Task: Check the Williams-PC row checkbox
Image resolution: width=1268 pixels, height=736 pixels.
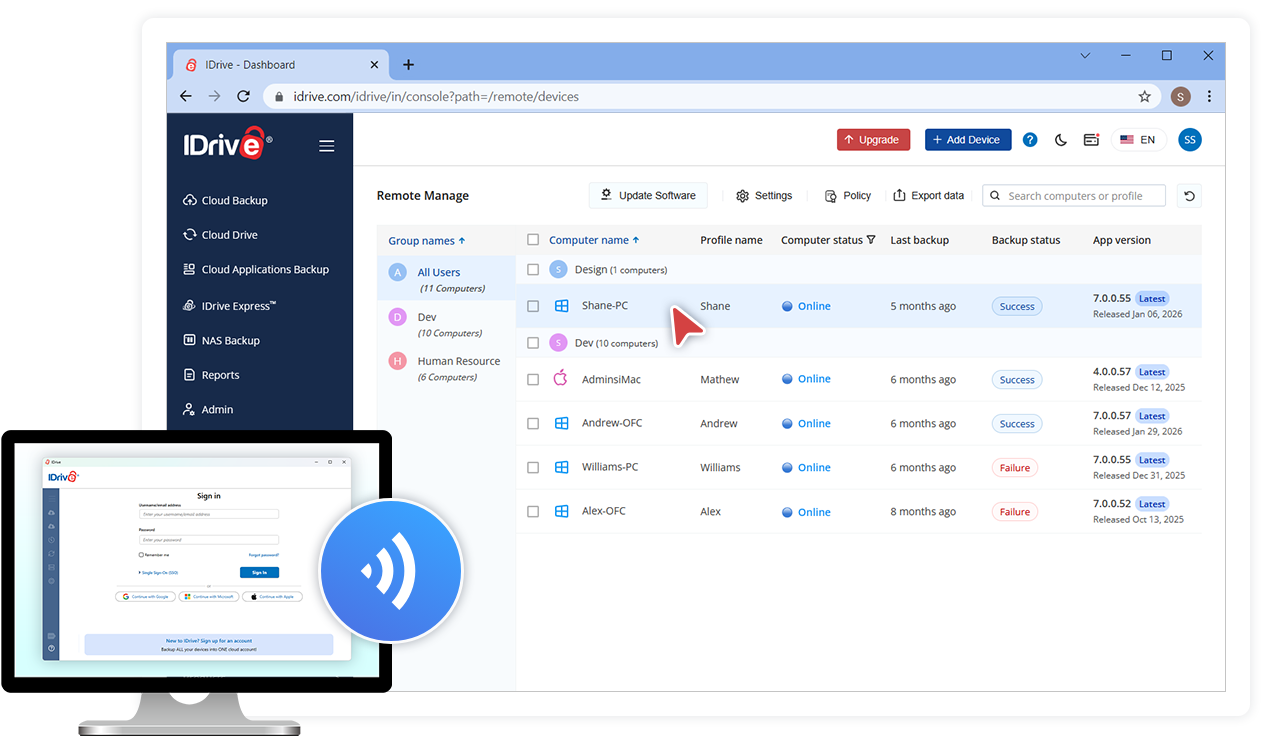Action: coord(533,467)
